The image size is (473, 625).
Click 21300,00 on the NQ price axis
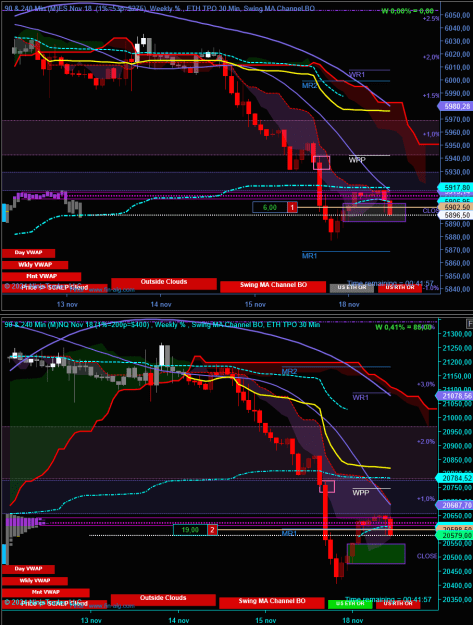click(457, 334)
